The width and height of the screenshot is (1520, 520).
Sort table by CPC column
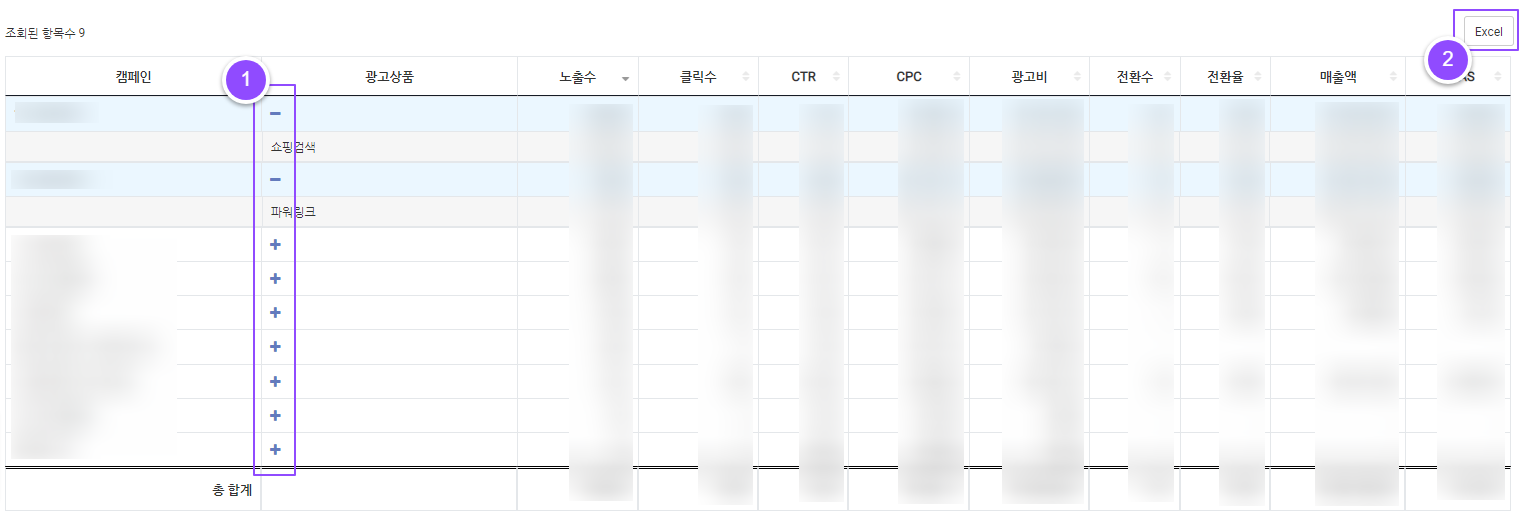pyautogui.click(x=909, y=77)
